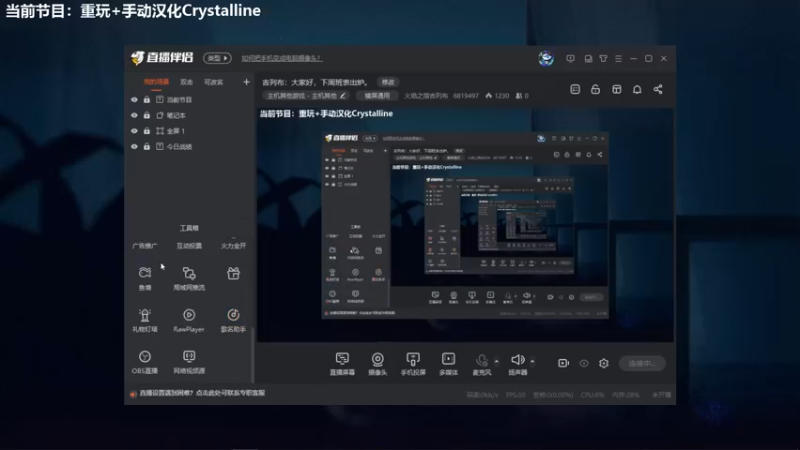Click the save disk icon in the title bar

588,59
